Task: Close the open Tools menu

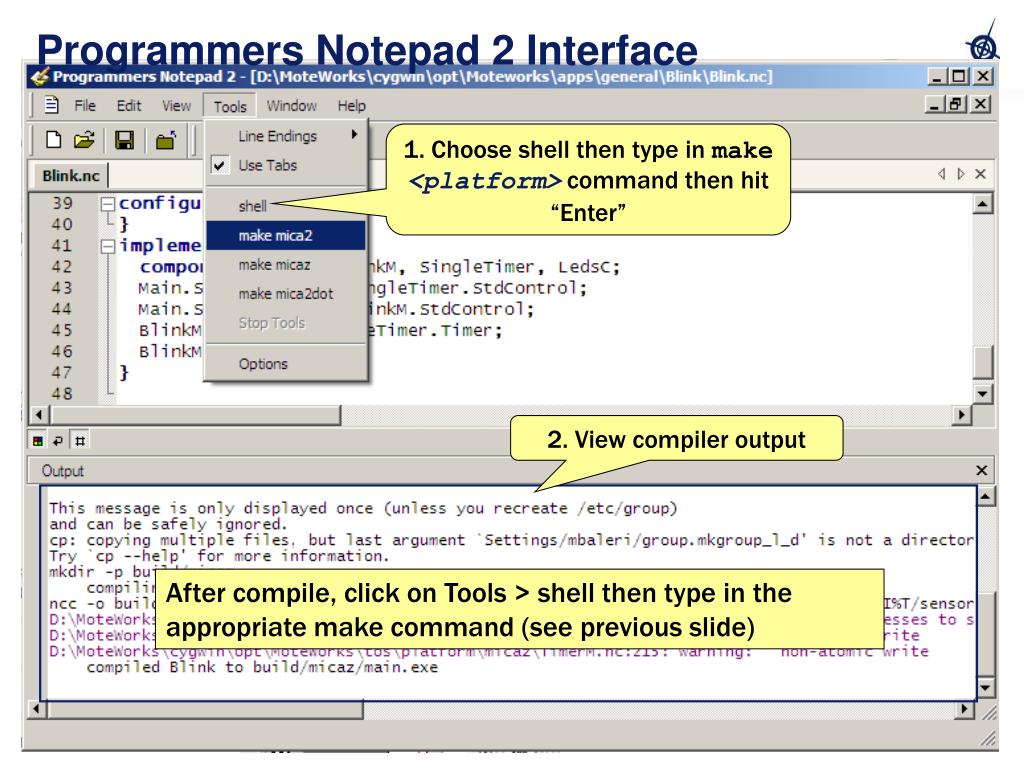Action: (x=230, y=106)
